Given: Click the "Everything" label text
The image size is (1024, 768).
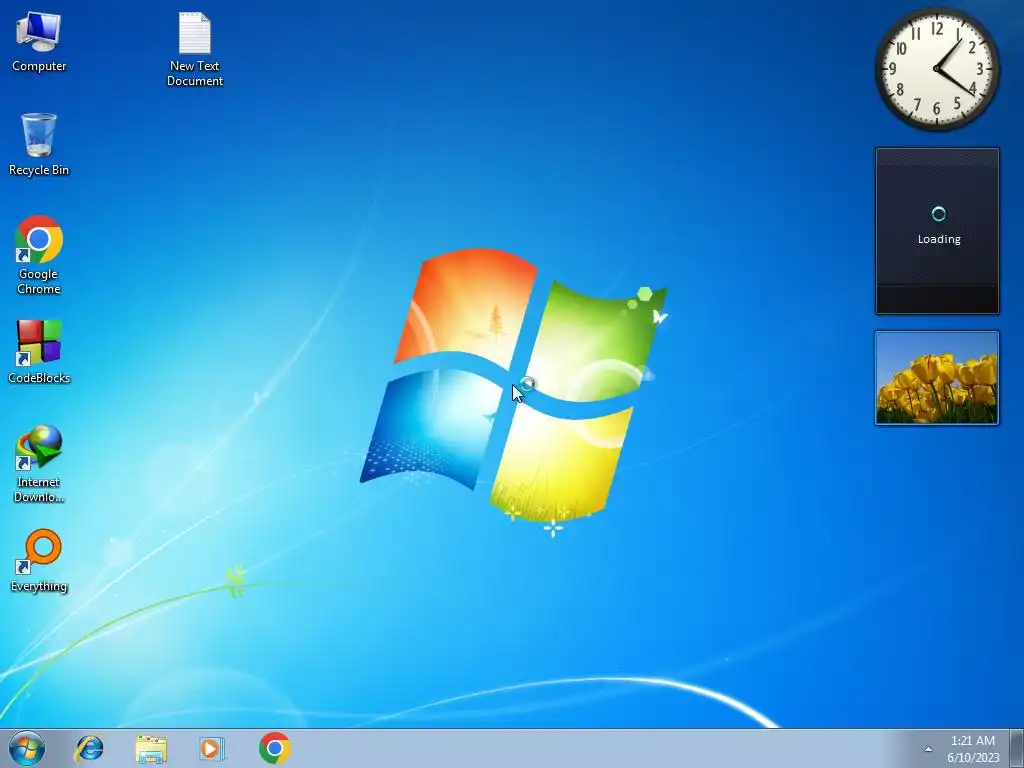Looking at the screenshot, I should (x=39, y=586).
